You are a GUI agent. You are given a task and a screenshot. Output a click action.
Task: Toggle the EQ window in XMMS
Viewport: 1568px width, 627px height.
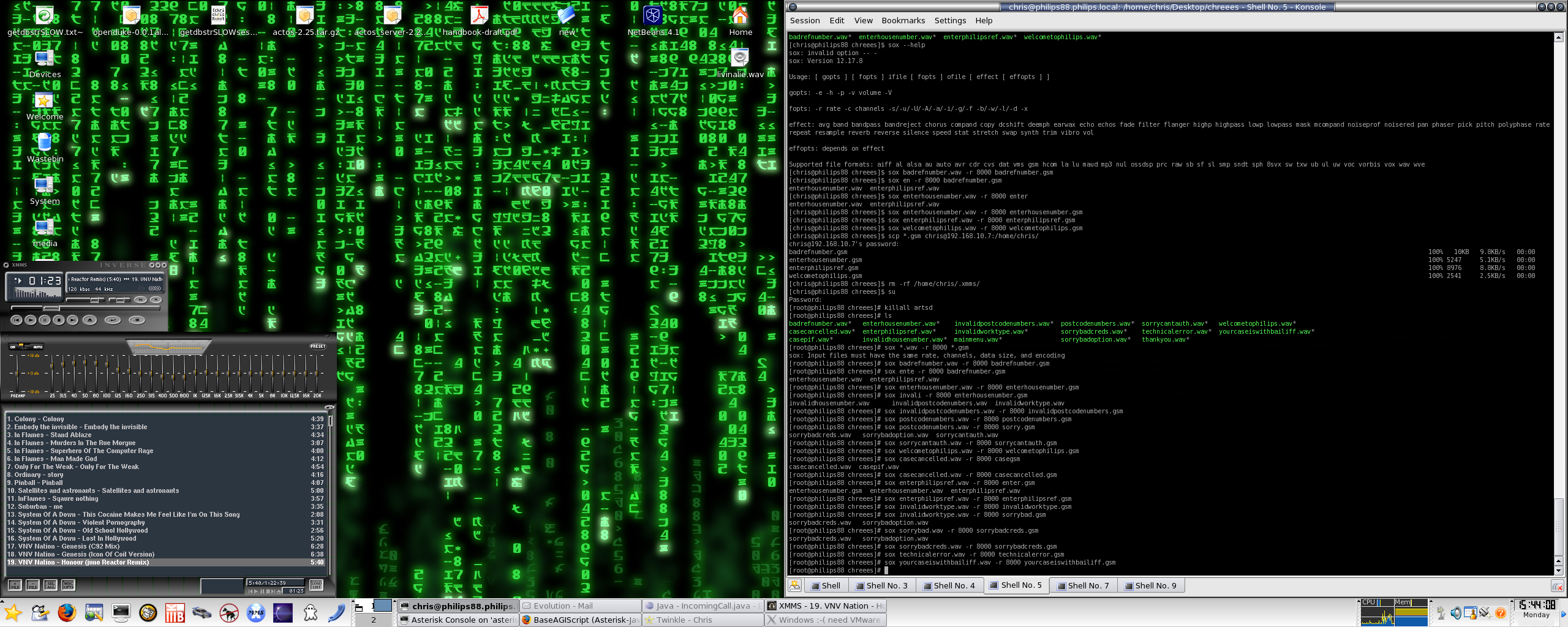click(141, 299)
